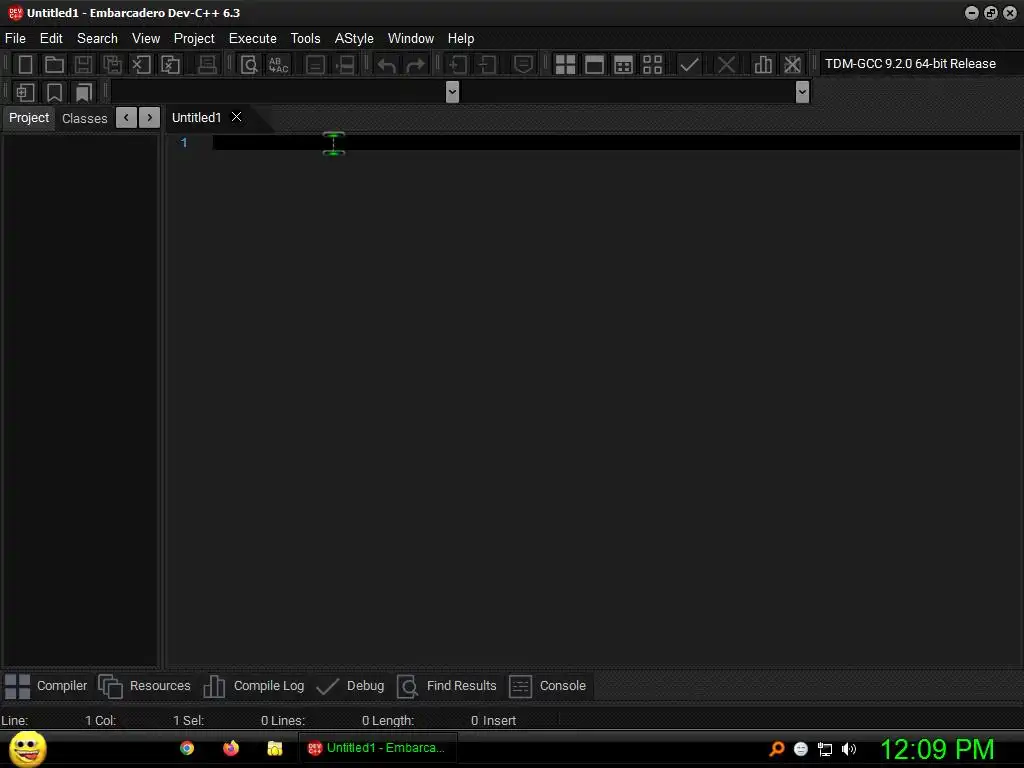
Task: Open the Help menu
Action: click(x=461, y=39)
